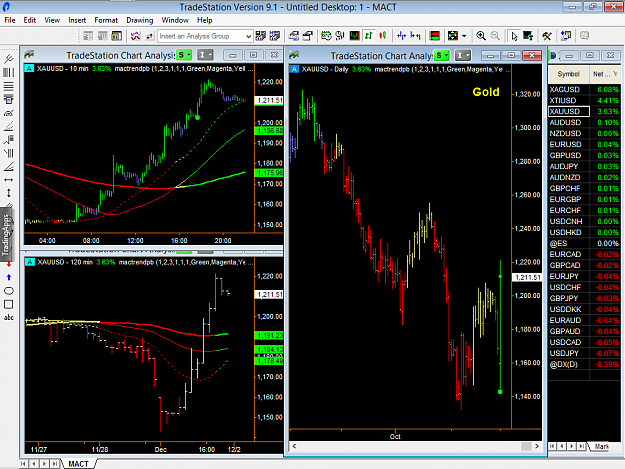Screen dimensions: 625x469
Task: Select the rectangle drawing tool
Action: (9, 304)
